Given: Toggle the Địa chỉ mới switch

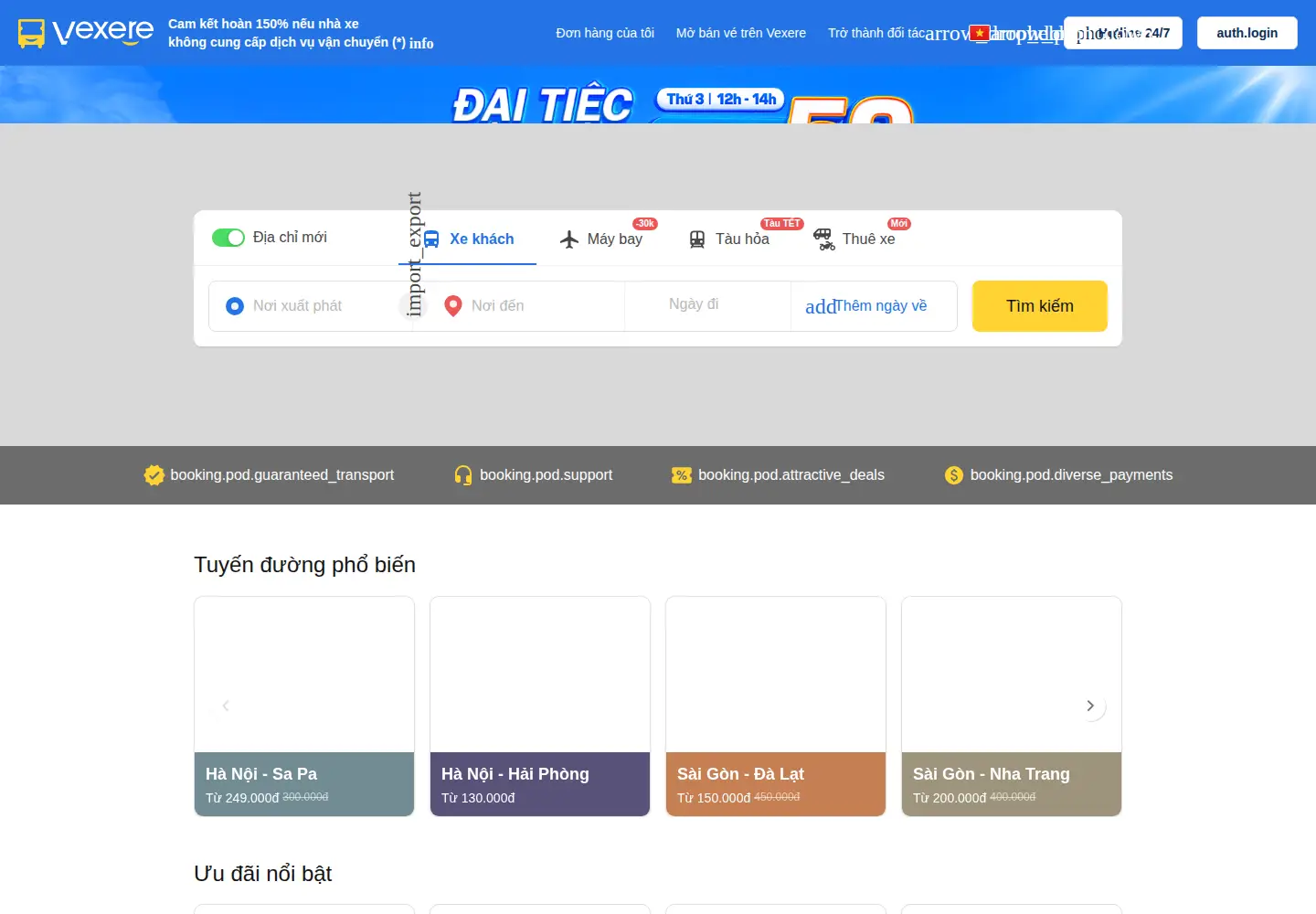Looking at the screenshot, I should click(228, 238).
